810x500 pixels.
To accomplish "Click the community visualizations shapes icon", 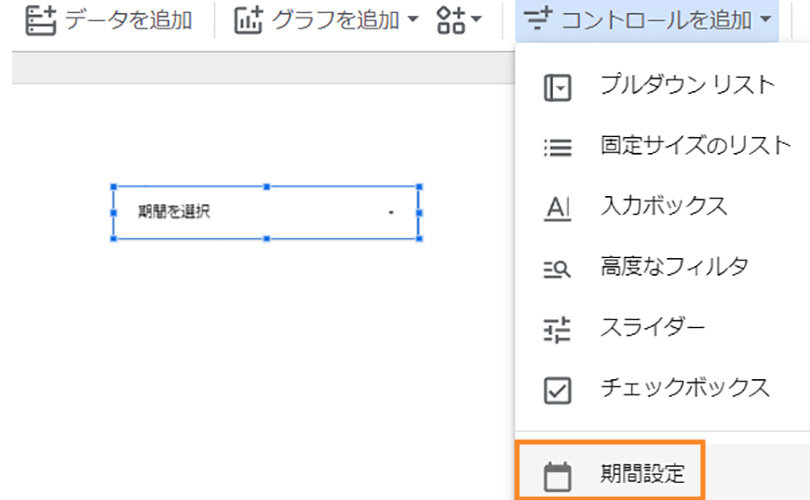I will (x=451, y=20).
